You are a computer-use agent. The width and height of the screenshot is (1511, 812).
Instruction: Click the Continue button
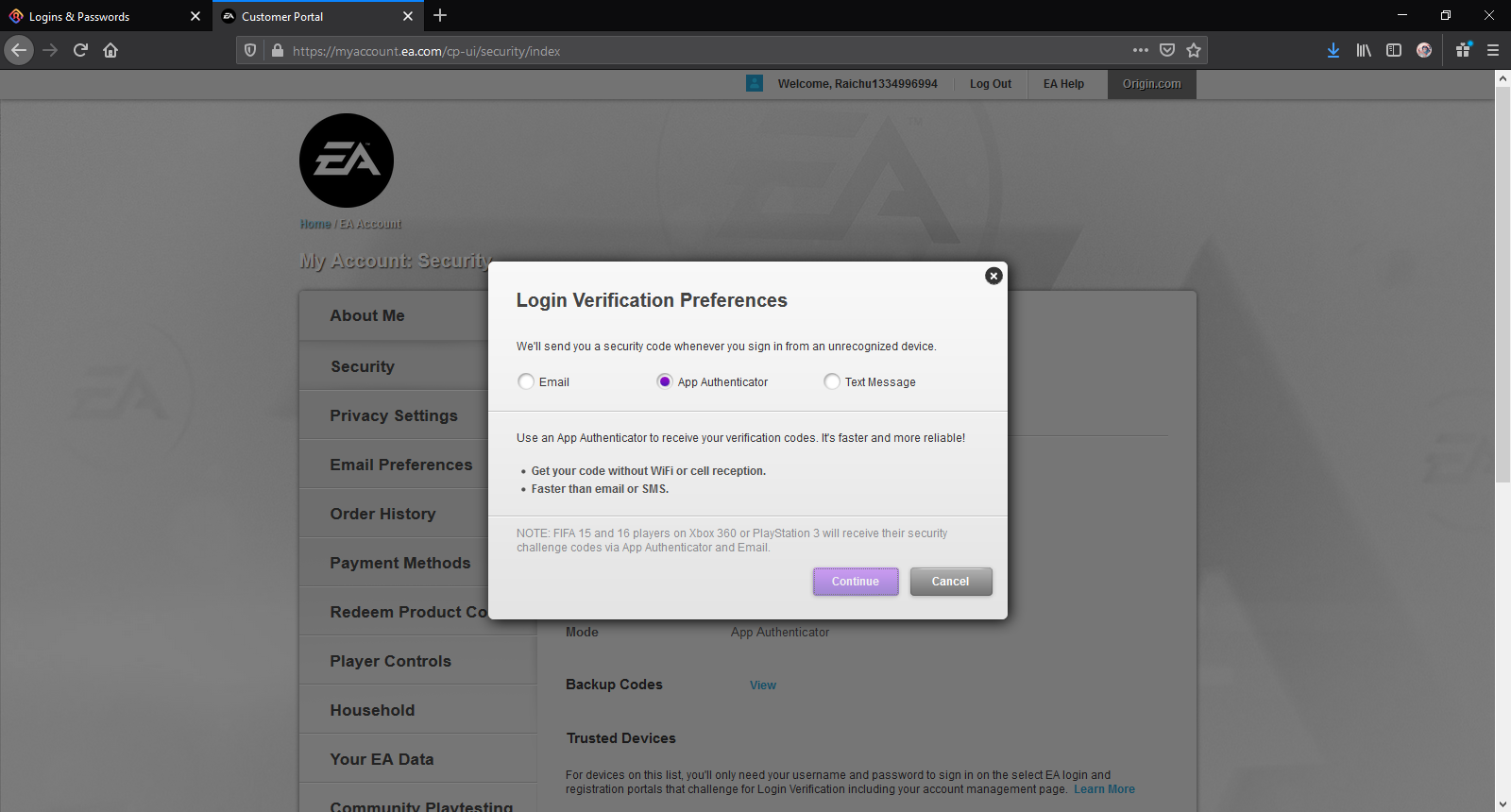[x=856, y=582]
